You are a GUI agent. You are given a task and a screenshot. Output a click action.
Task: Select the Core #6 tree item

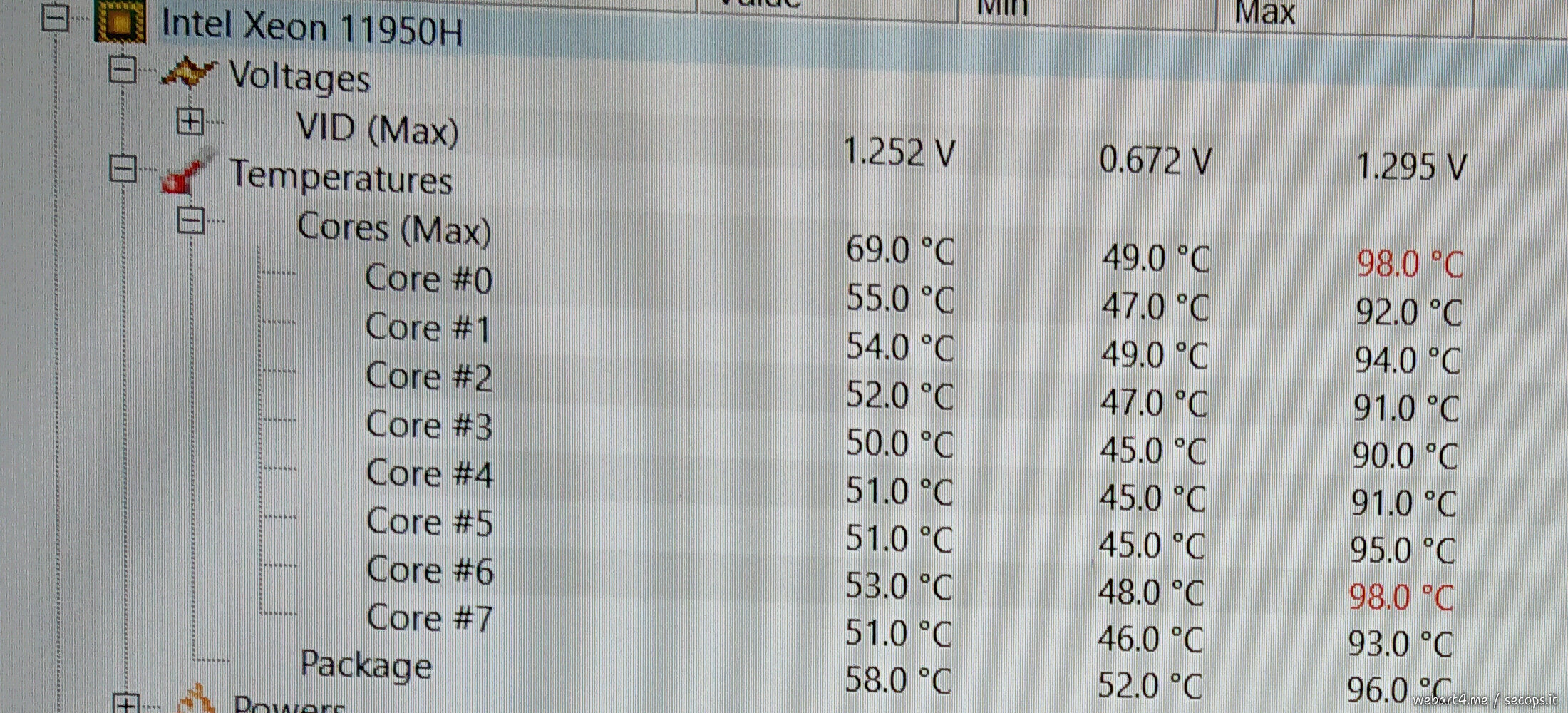click(x=430, y=570)
